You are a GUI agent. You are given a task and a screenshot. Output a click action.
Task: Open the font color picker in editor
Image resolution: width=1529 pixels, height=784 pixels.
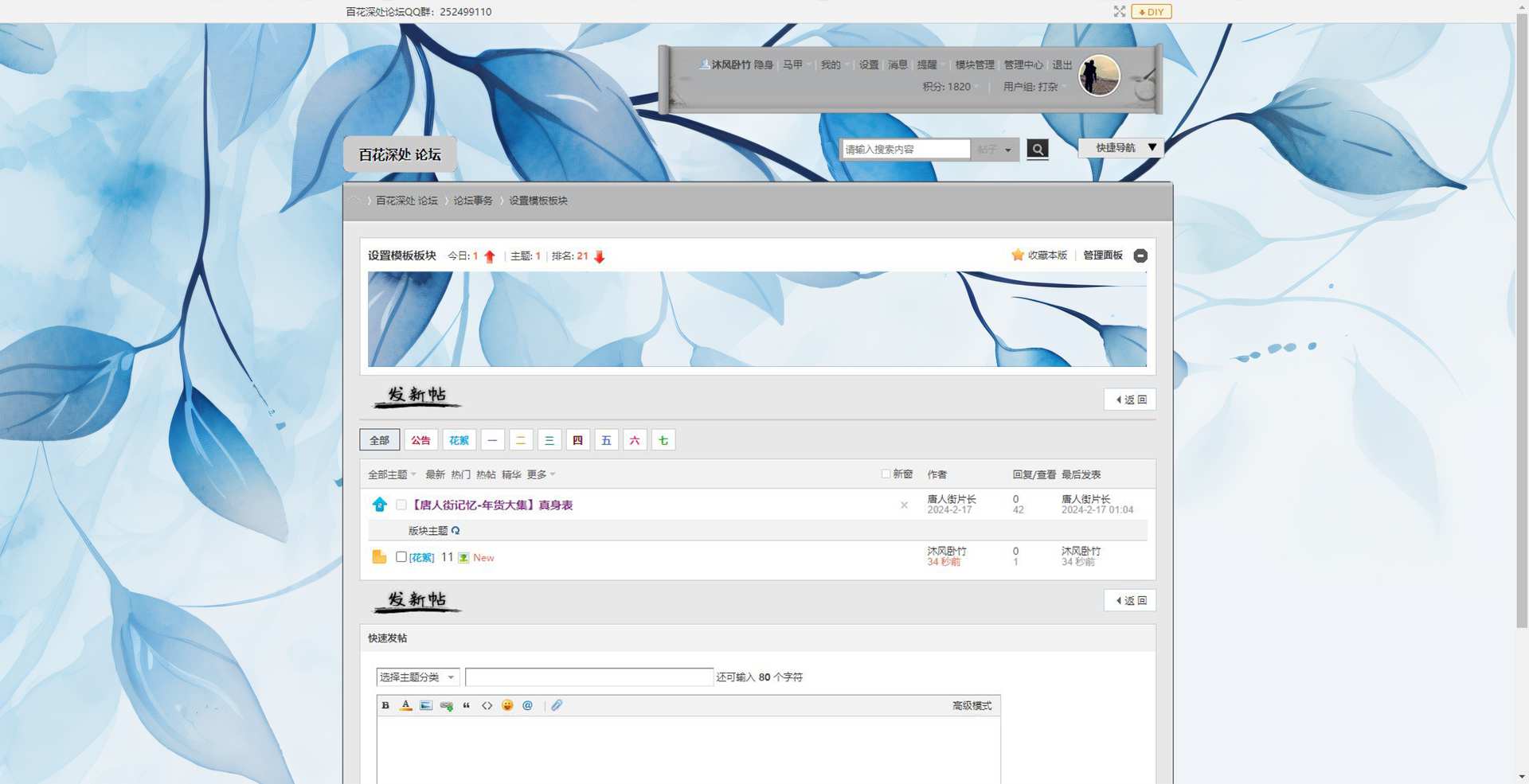tap(405, 705)
